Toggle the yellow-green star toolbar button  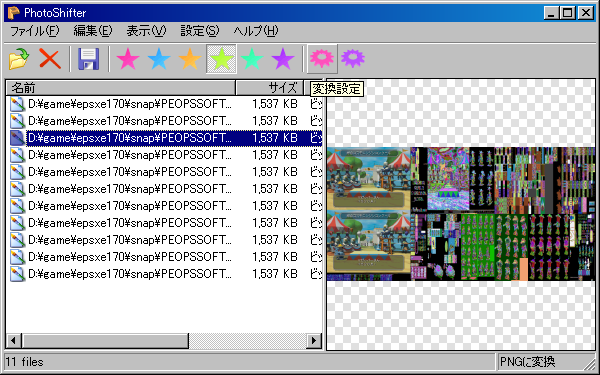tap(221, 59)
